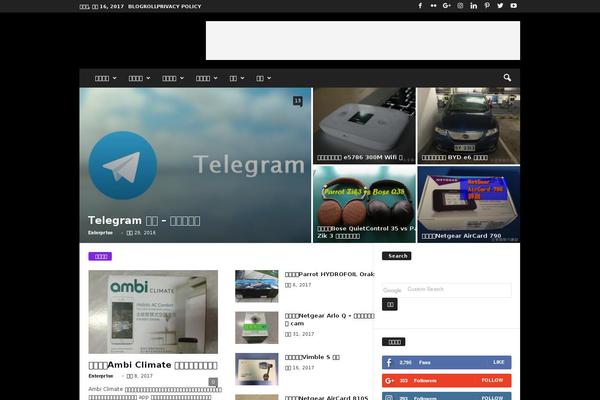Open the Facebook icon in top bar
Image resolution: width=600 pixels, height=400 pixels.
pyautogui.click(x=420, y=6)
